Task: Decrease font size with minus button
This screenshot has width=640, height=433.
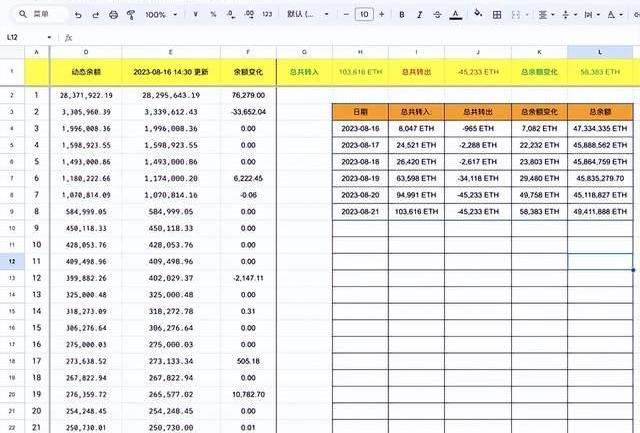Action: 343,15
